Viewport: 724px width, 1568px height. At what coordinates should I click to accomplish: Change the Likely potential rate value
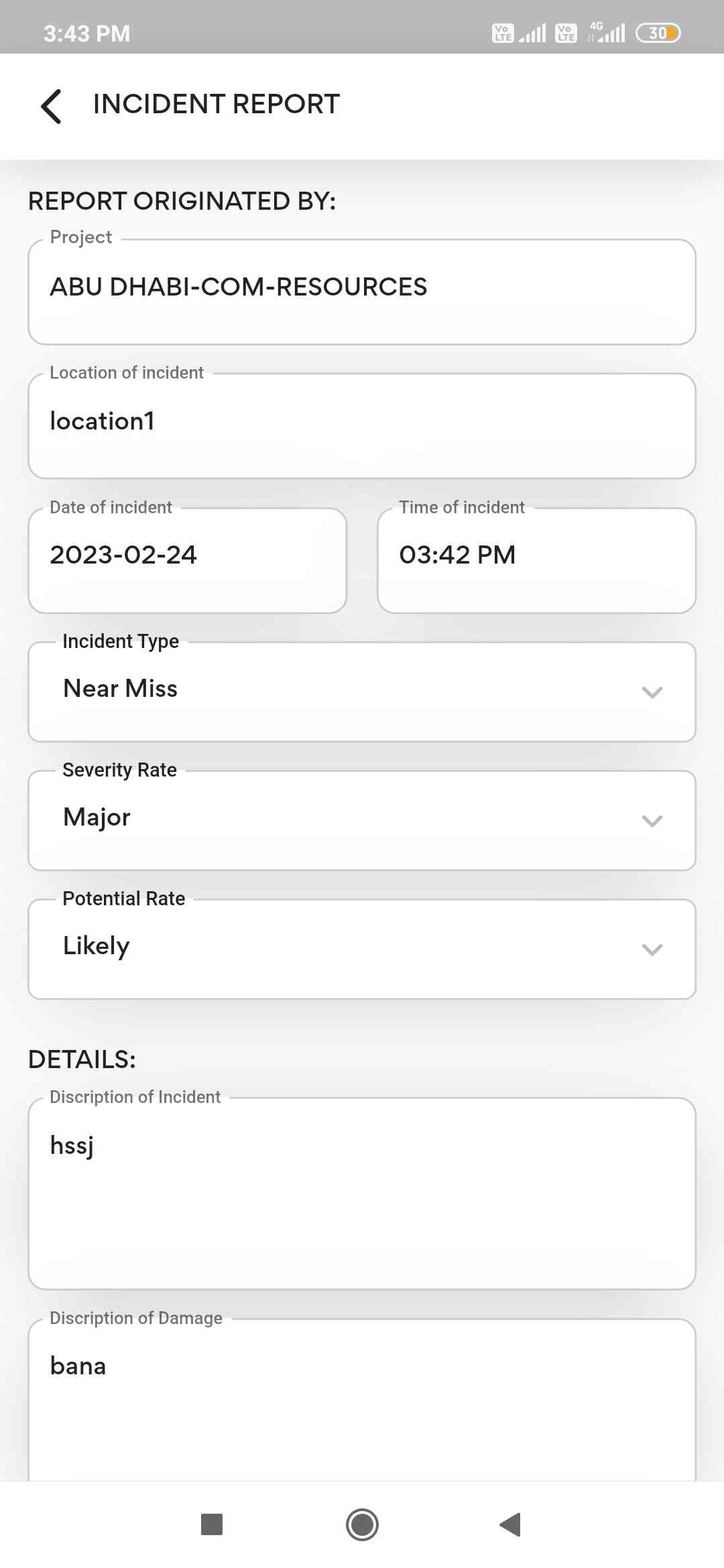point(335,948)
